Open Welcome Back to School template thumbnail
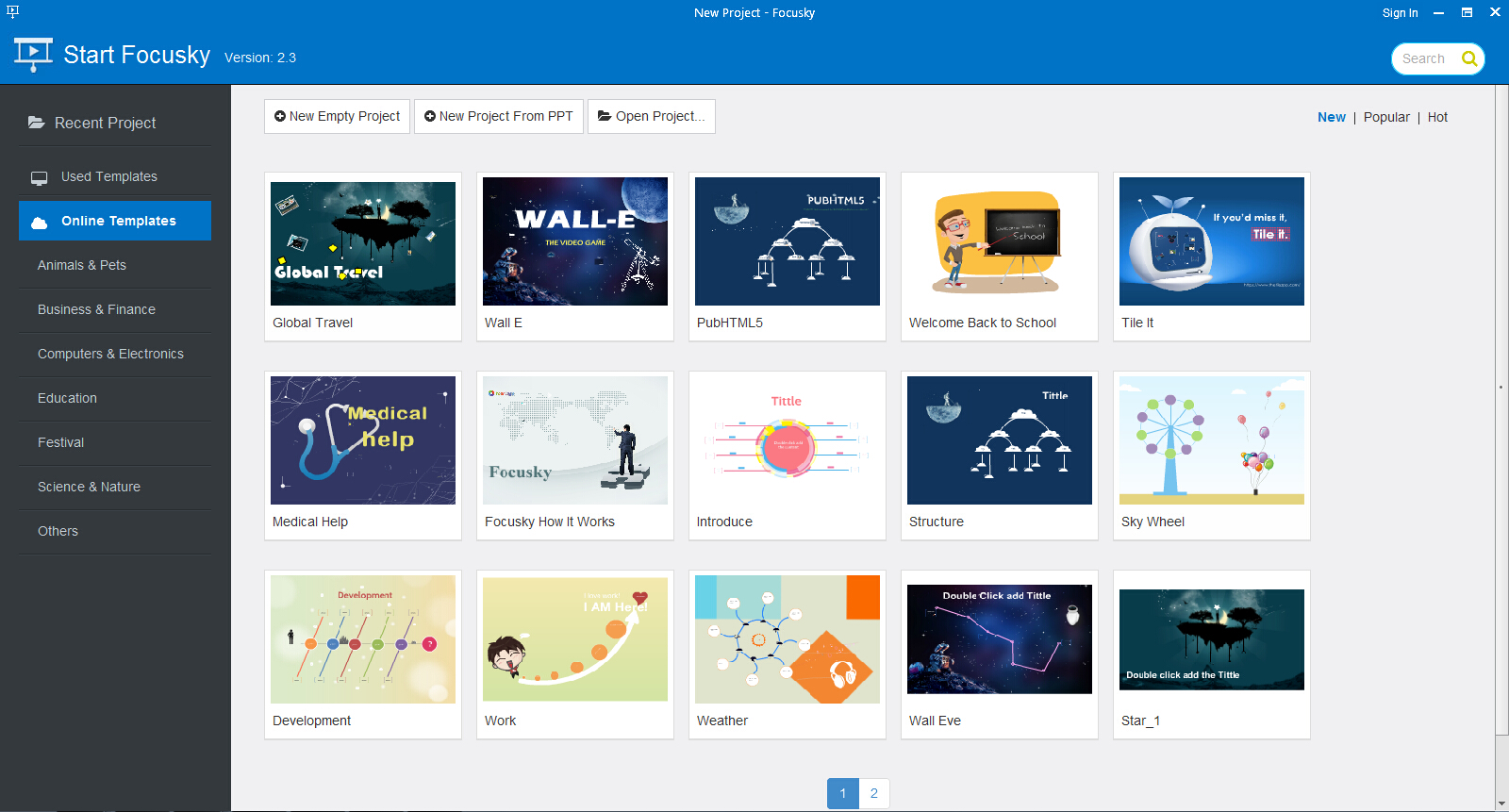Screen dimensions: 1509x812 click(x=1000, y=241)
